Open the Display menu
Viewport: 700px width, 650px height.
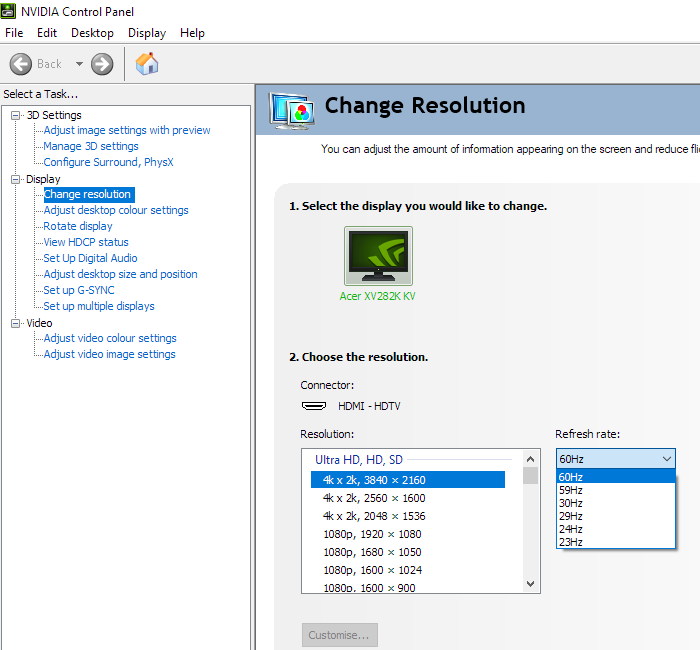(147, 33)
